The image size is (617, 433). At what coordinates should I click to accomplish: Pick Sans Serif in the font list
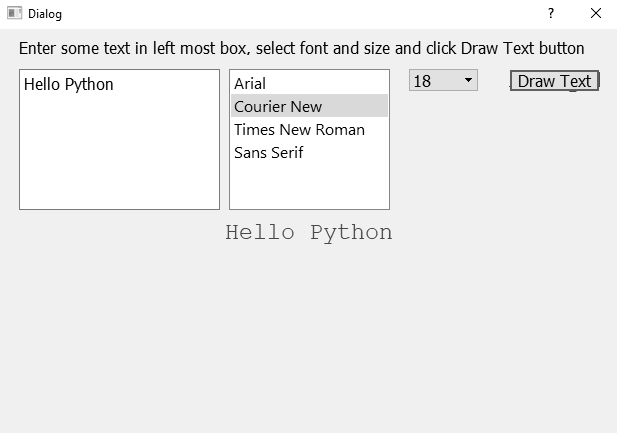click(x=309, y=152)
